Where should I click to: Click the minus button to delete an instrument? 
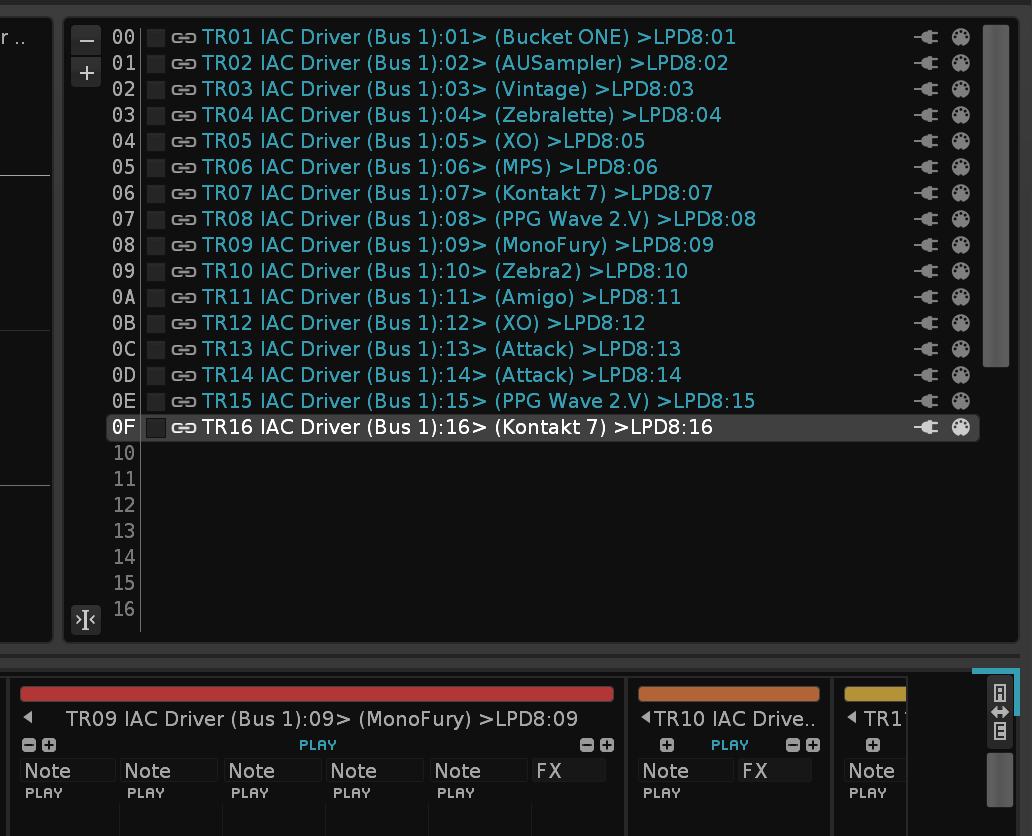[x=87, y=41]
